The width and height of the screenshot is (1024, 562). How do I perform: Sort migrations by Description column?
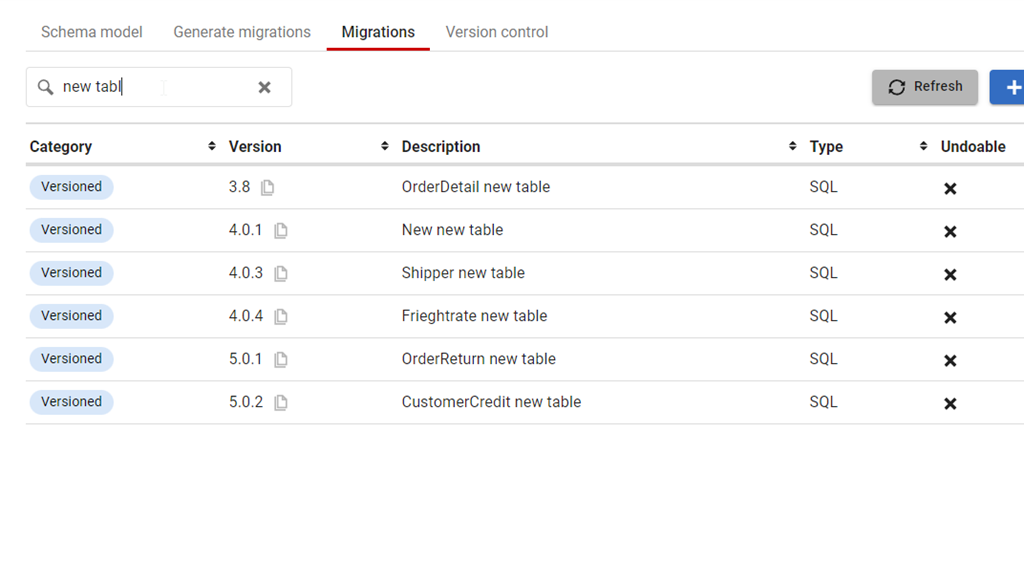pyautogui.click(x=793, y=146)
